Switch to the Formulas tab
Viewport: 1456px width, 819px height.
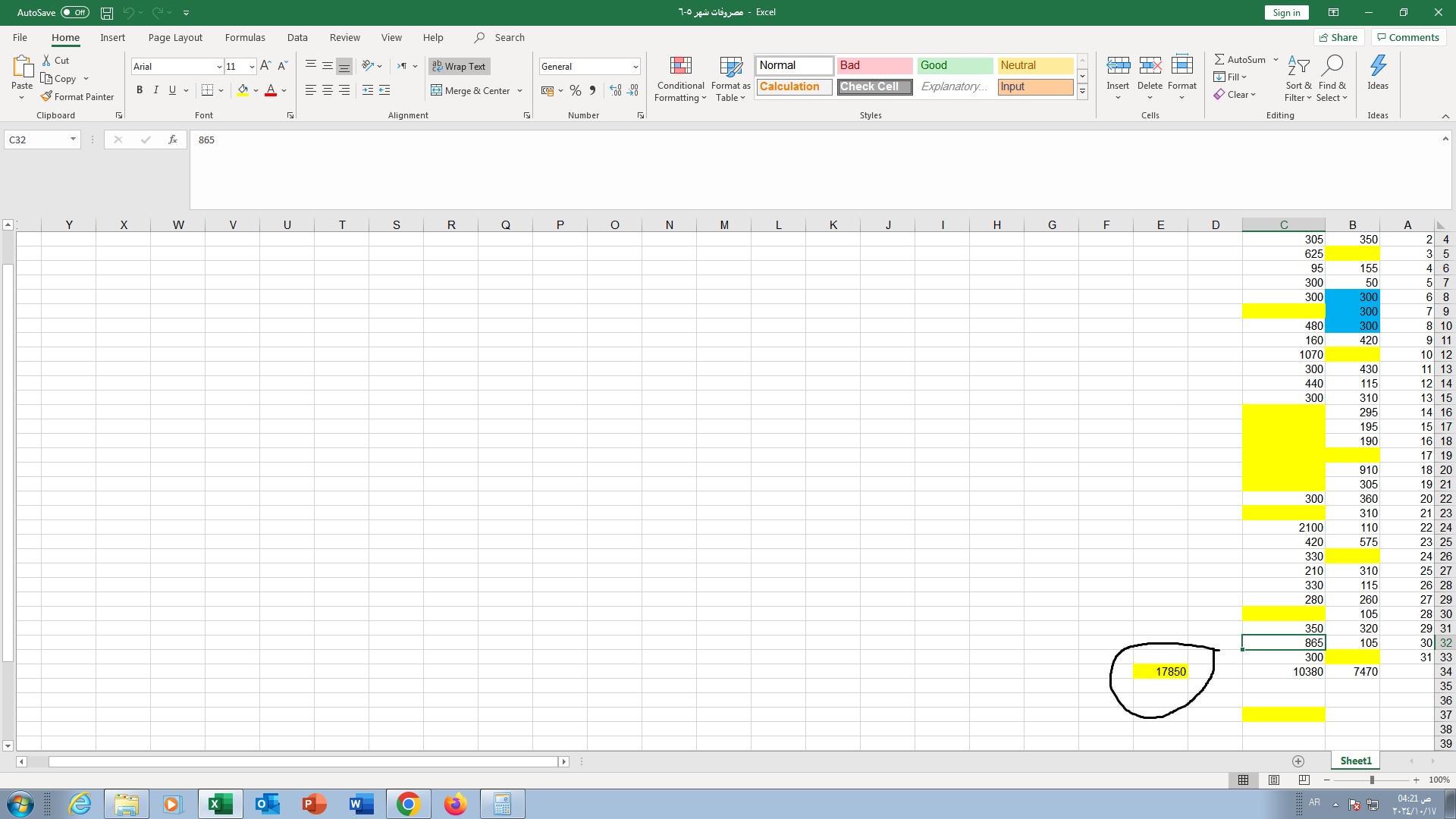(245, 37)
